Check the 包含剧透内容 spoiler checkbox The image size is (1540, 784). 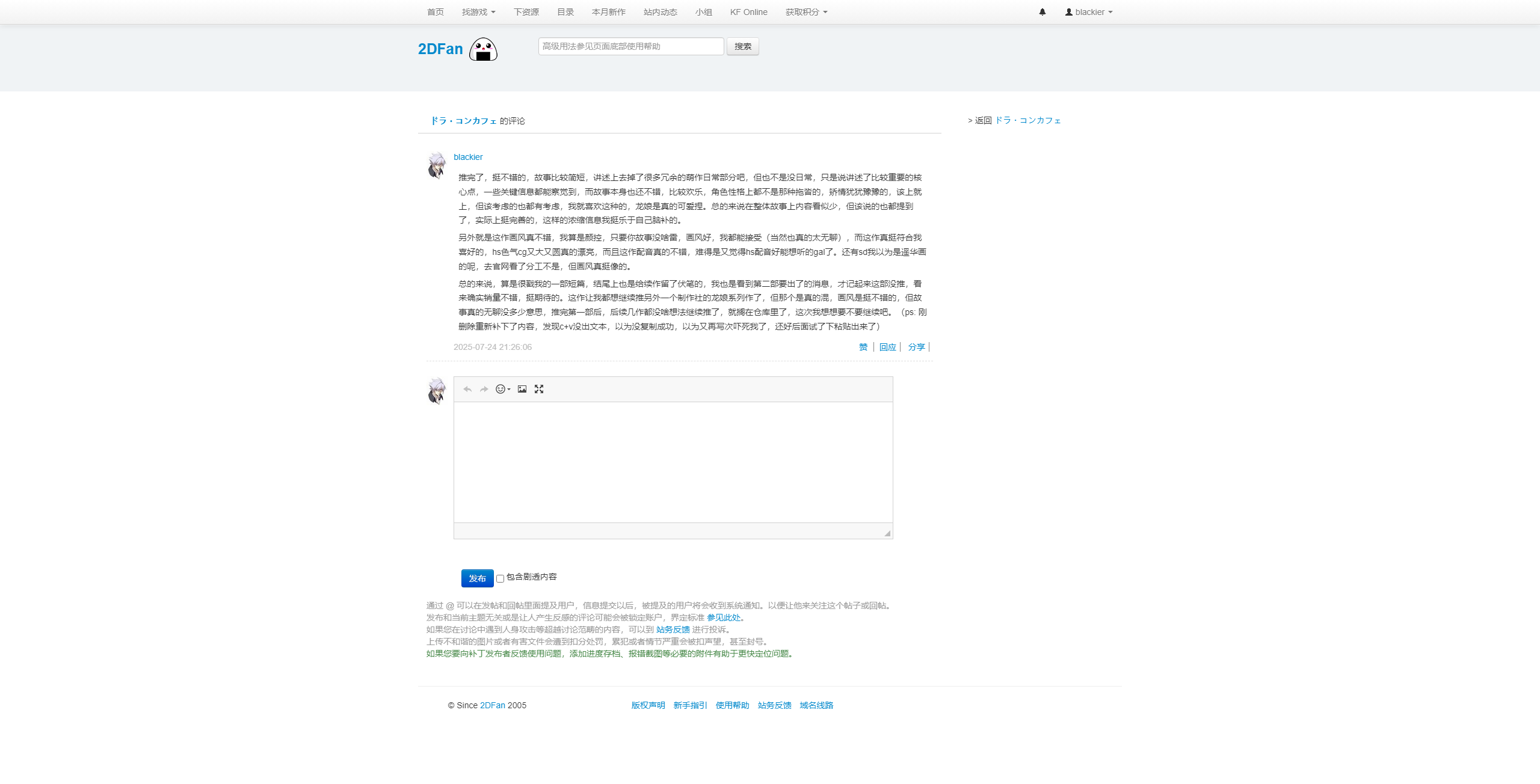pos(500,579)
